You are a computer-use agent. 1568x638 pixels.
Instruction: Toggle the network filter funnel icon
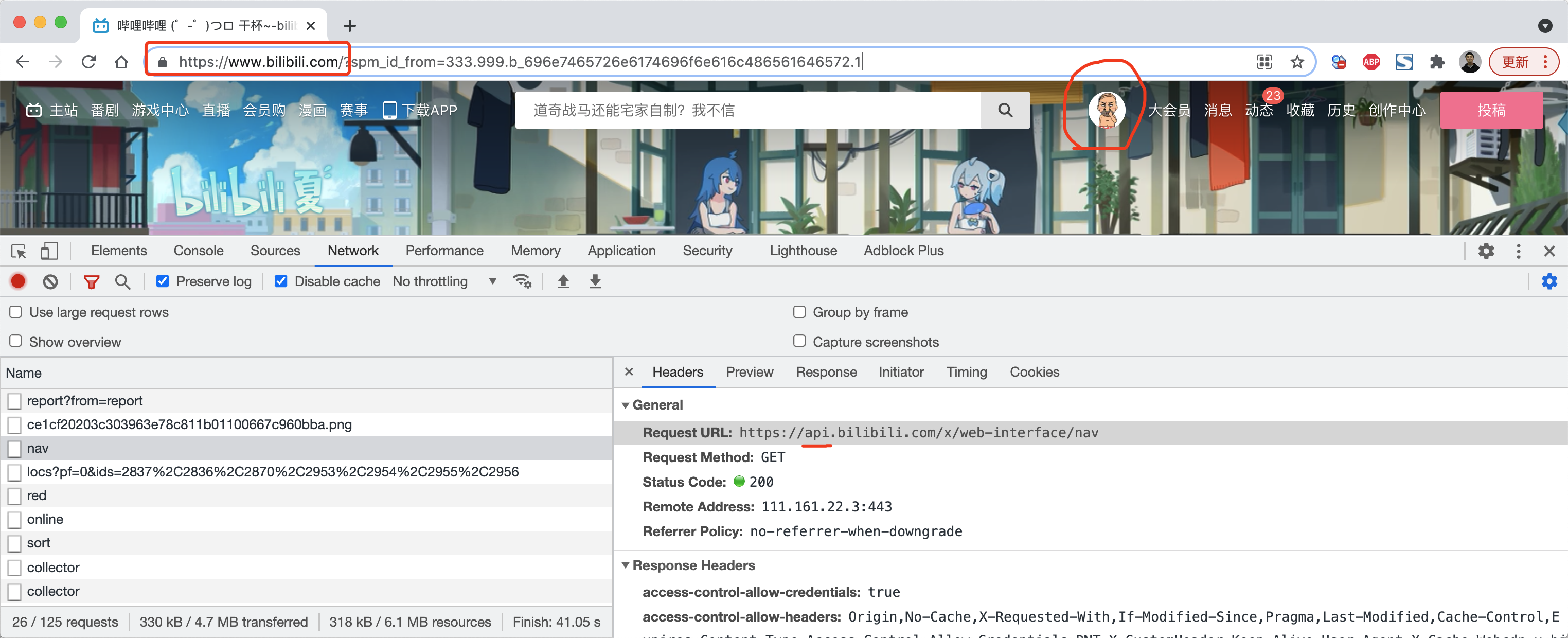[91, 282]
